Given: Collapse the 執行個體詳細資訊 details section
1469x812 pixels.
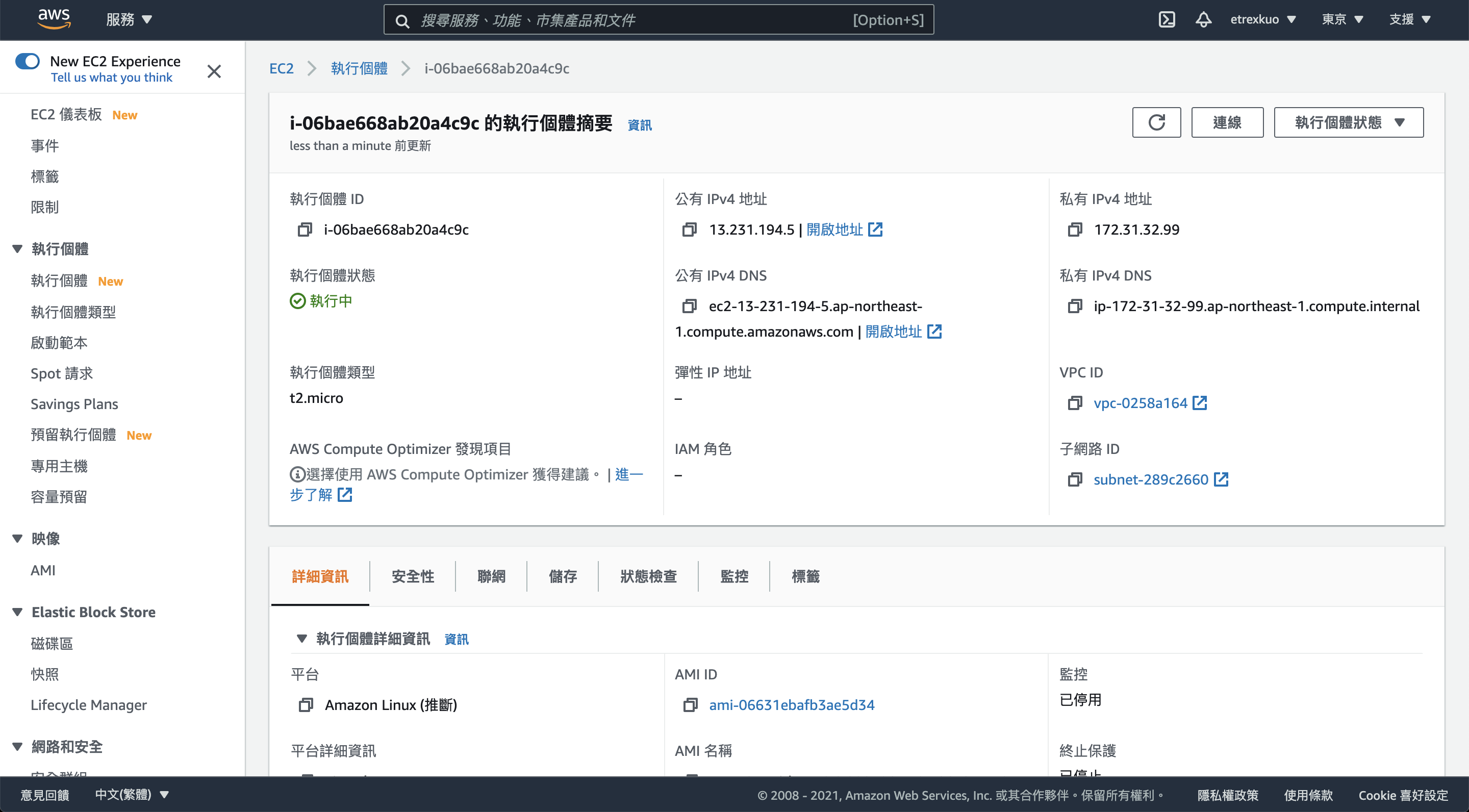Looking at the screenshot, I should tap(301, 638).
